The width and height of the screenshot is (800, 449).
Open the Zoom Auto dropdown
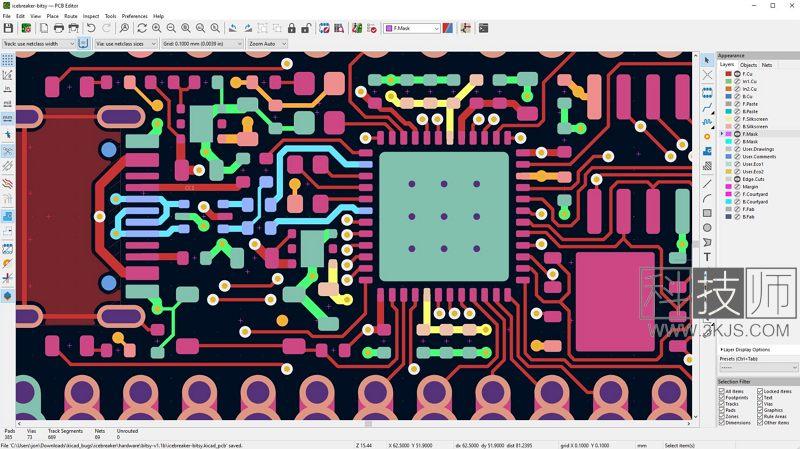pos(267,44)
